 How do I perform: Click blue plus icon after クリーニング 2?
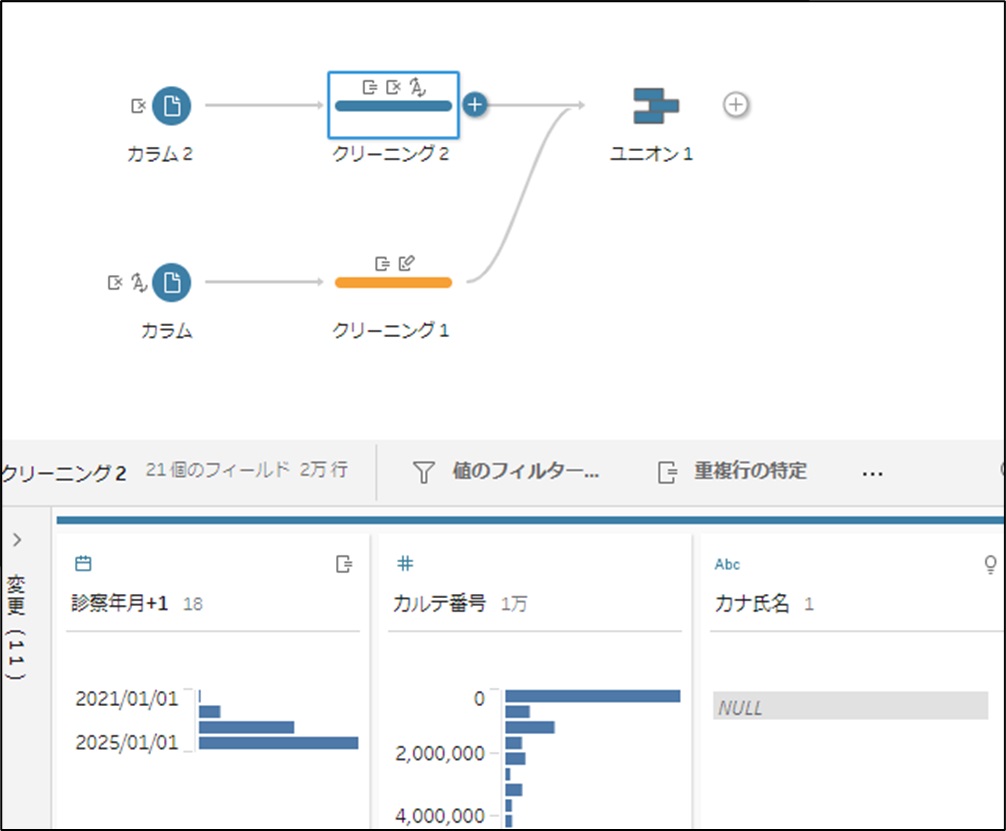coord(475,104)
